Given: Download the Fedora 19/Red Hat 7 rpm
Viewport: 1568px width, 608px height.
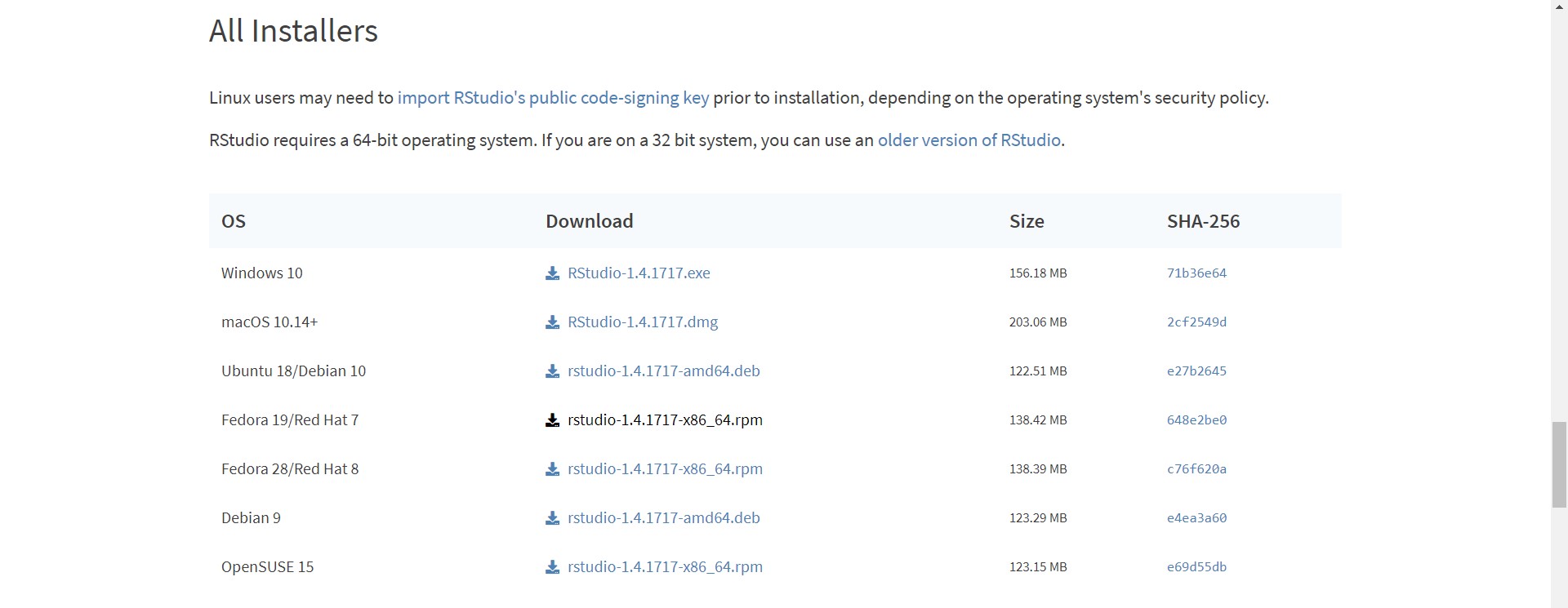Looking at the screenshot, I should [665, 420].
